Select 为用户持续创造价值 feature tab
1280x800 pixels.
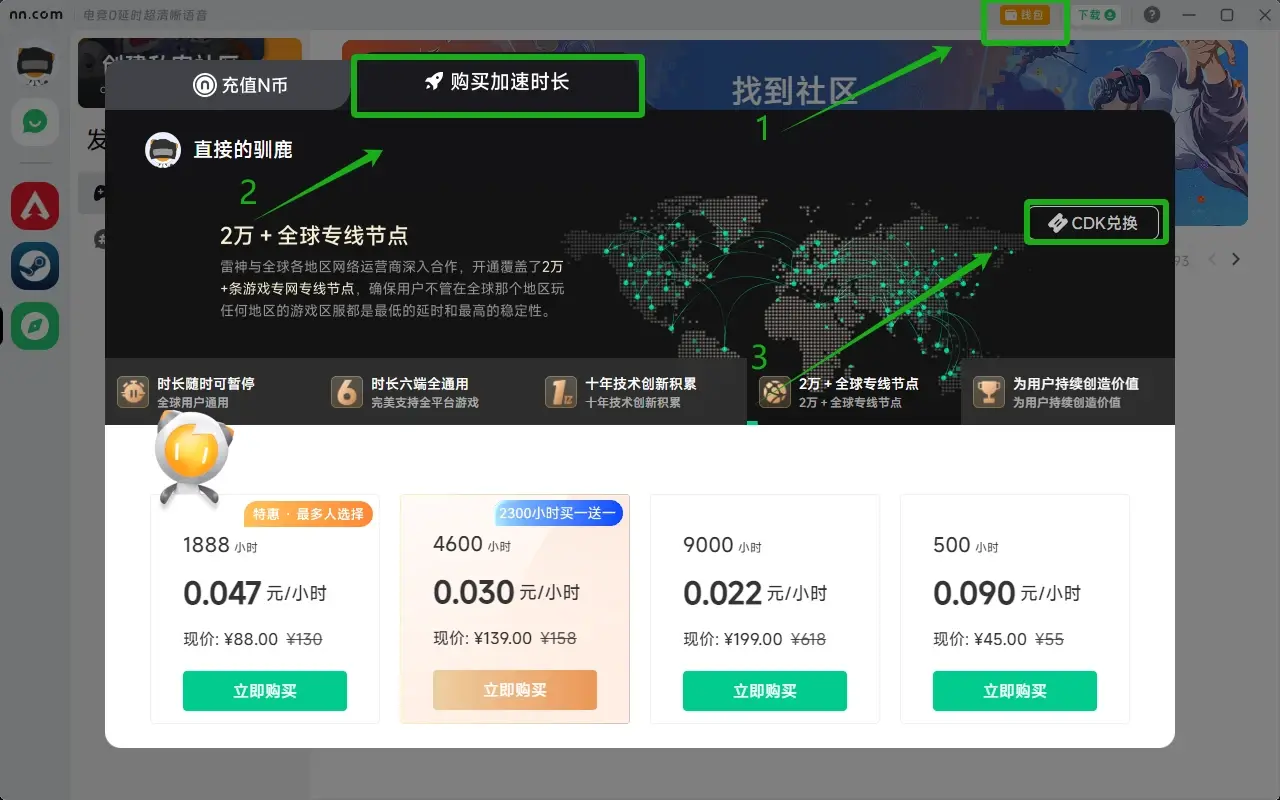coord(1068,392)
